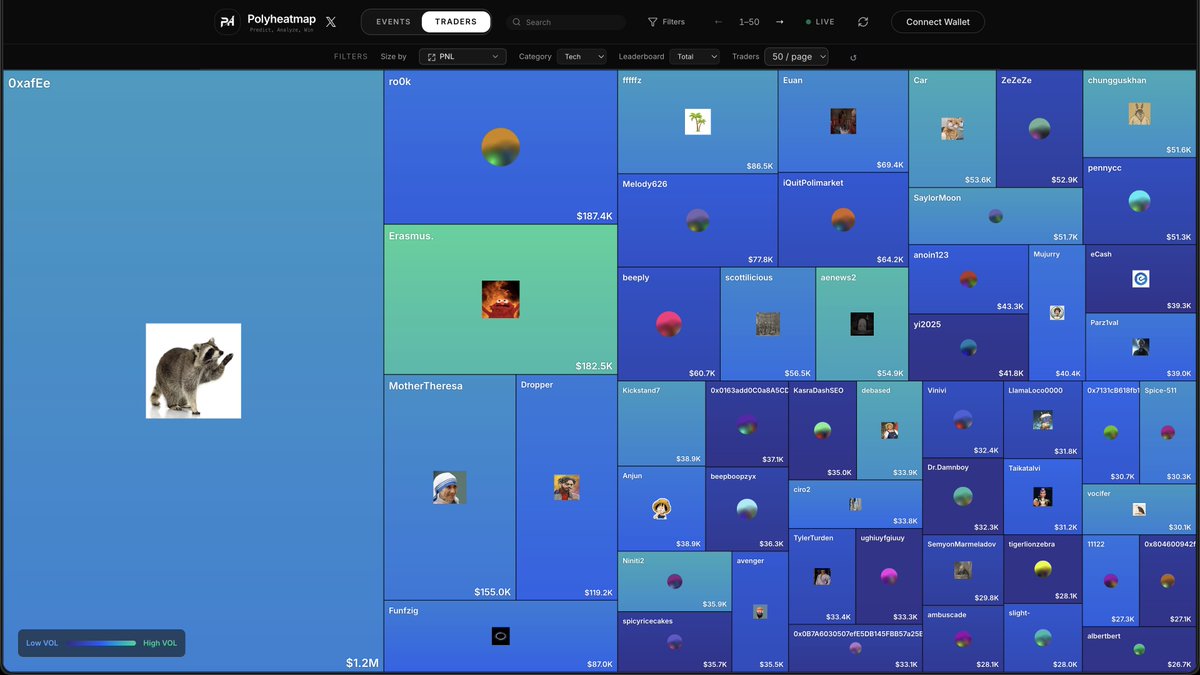This screenshot has width=1200, height=675.
Task: Click tigerlionzebra yellow orb avatar
Action: click(x=1043, y=569)
